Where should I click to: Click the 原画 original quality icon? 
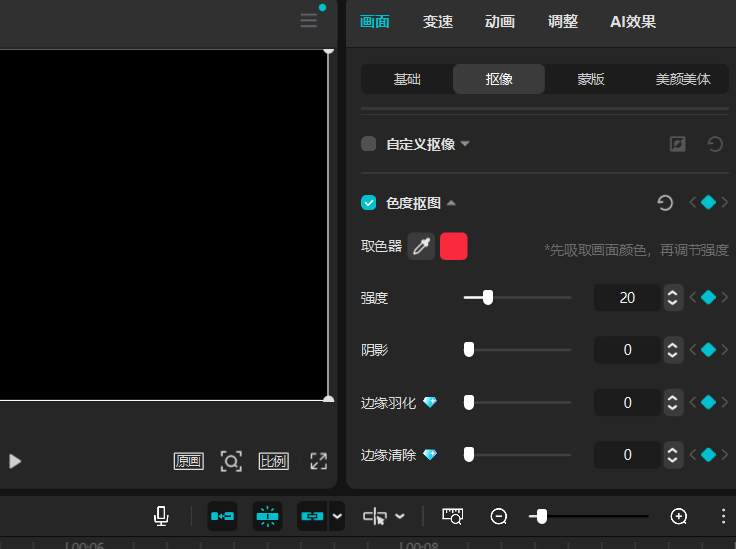(189, 461)
